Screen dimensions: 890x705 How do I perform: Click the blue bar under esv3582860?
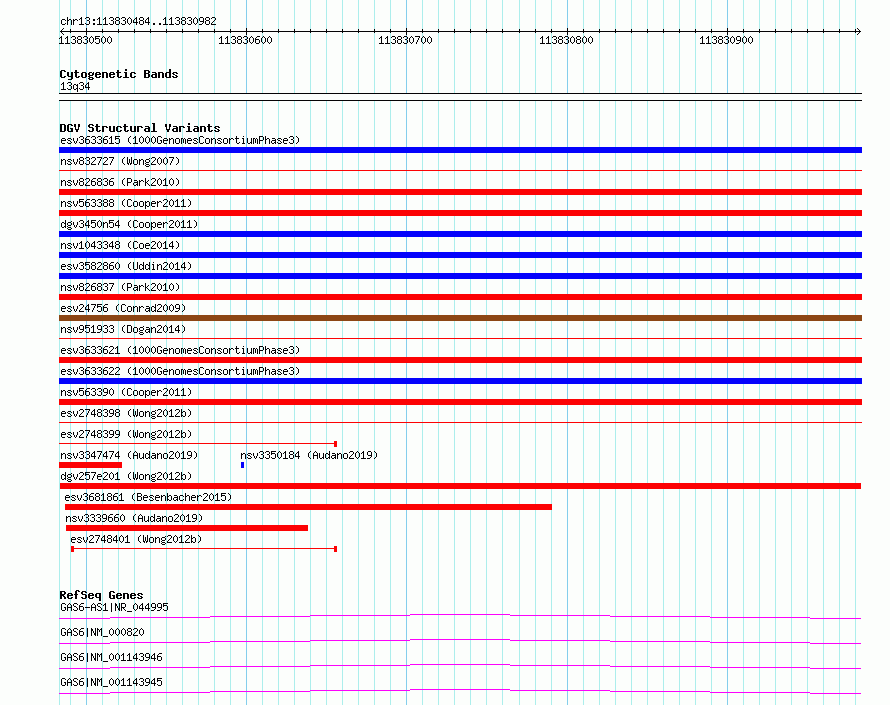tap(460, 276)
